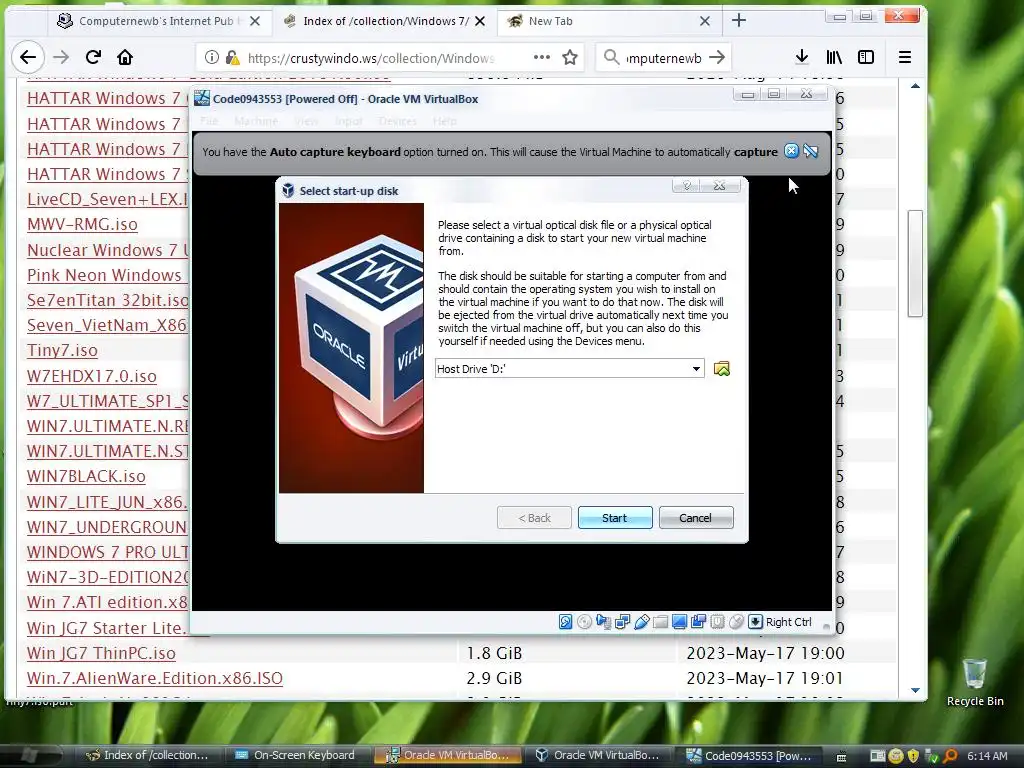Open the Input menu of the VirtualBox VM window
Screen dimensions: 1024x768
click(348, 121)
